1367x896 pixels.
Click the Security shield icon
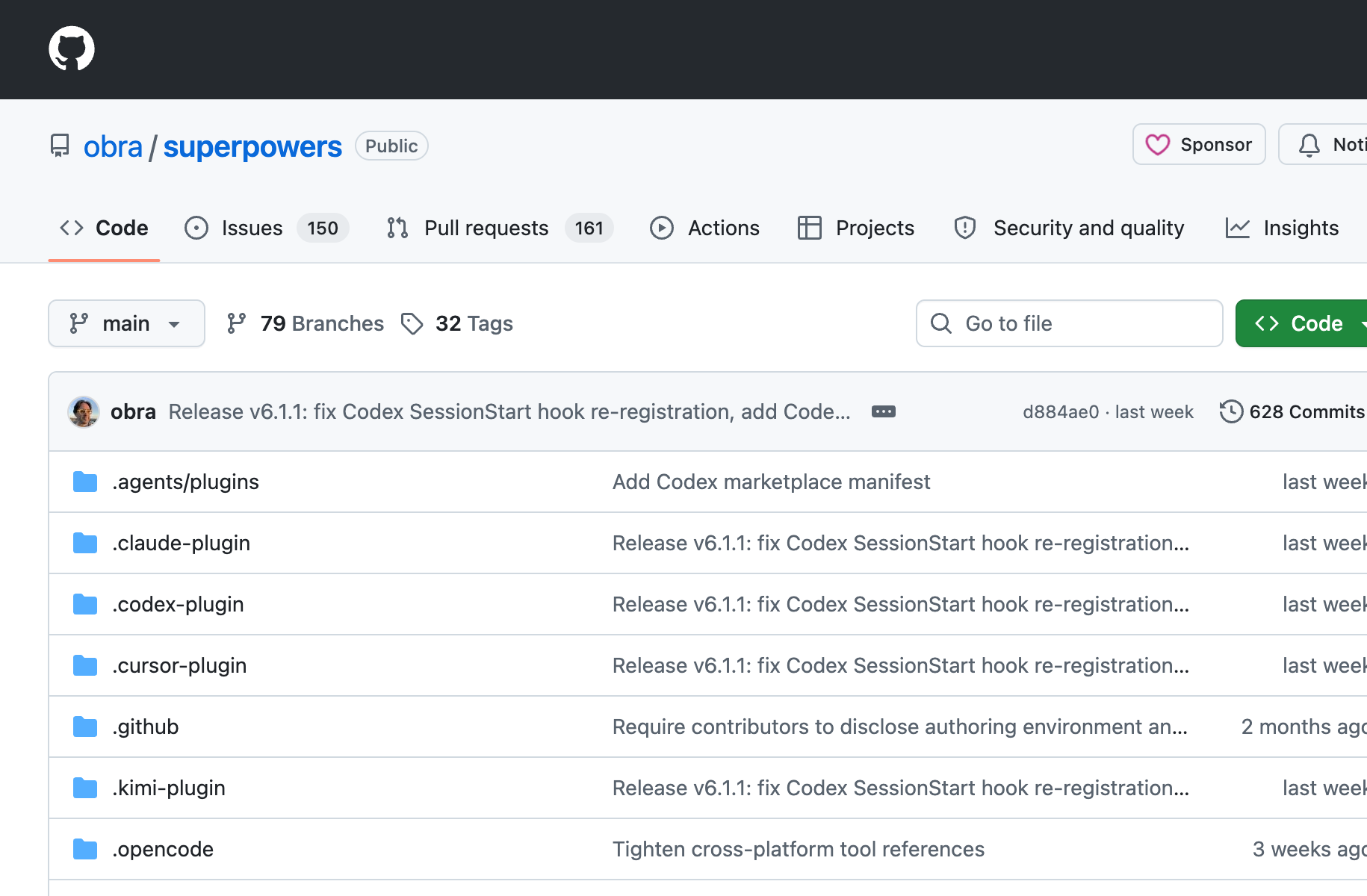[x=965, y=228]
